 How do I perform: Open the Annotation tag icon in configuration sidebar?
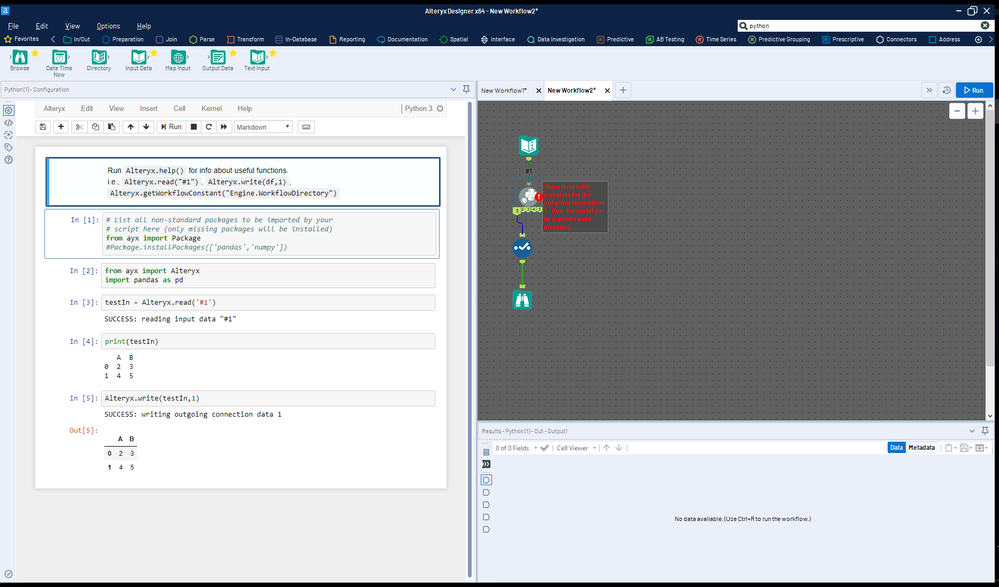tap(8, 147)
